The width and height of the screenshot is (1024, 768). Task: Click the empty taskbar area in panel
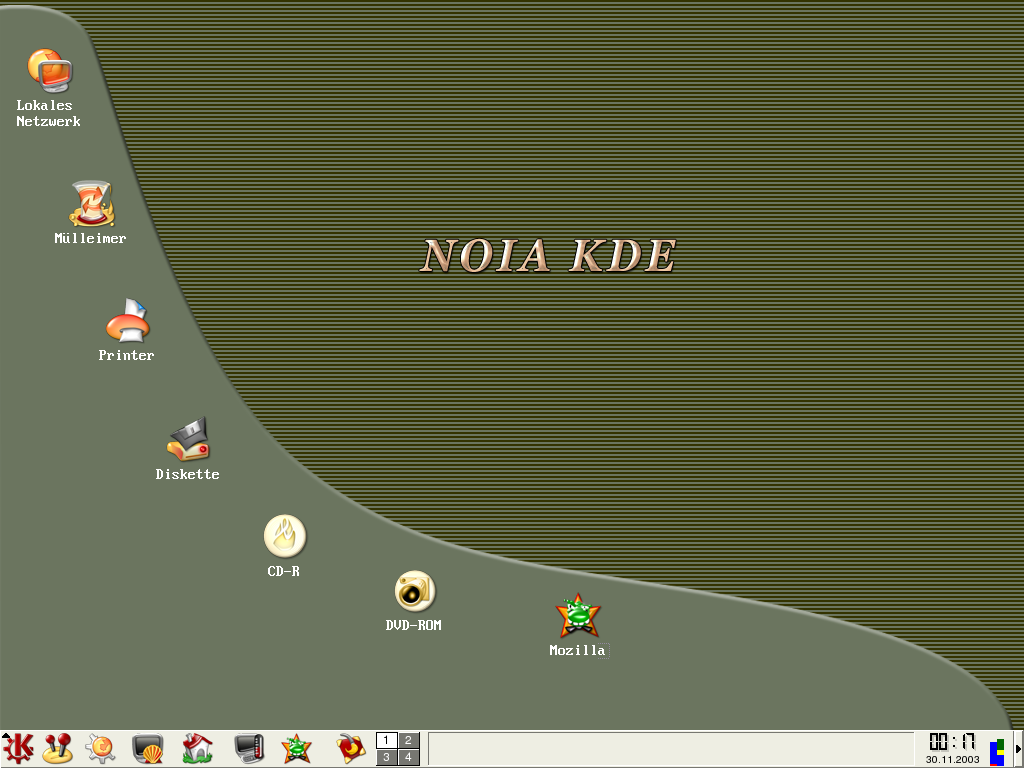click(671, 748)
